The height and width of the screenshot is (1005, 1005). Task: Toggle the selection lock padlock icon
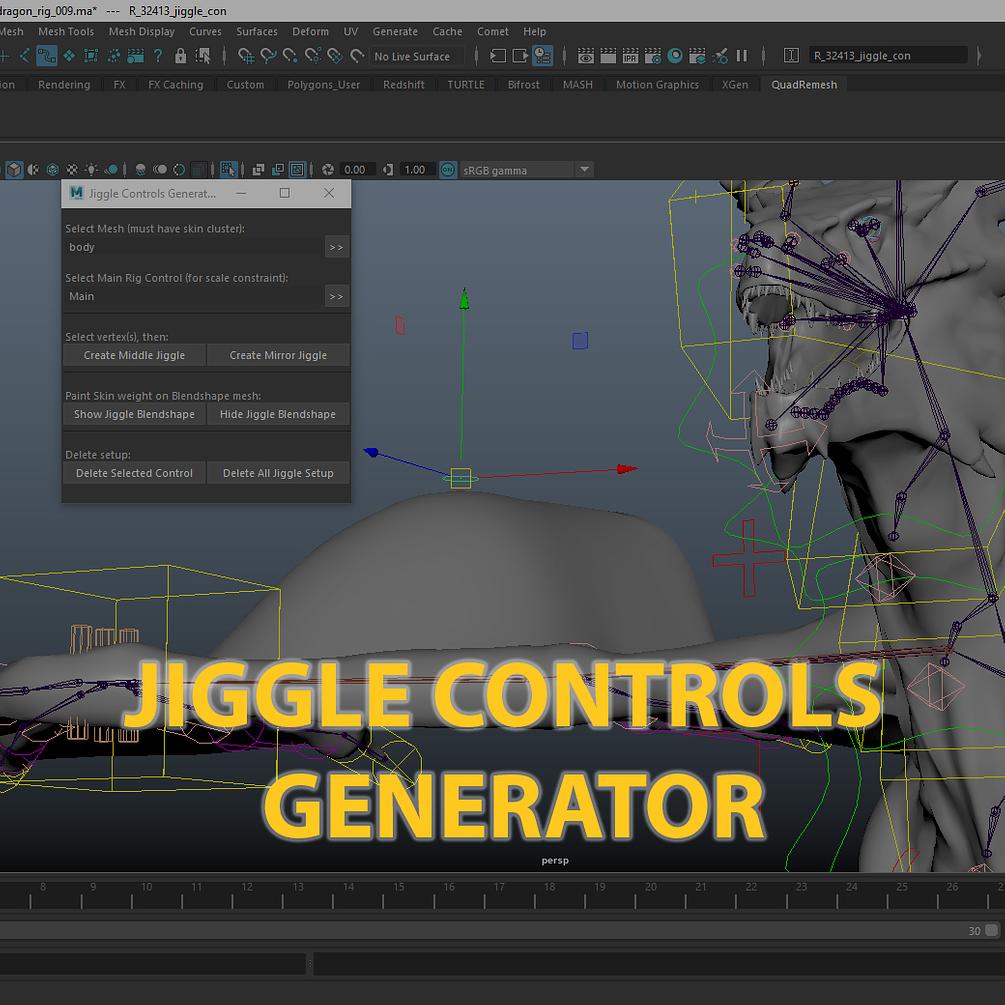tap(181, 56)
